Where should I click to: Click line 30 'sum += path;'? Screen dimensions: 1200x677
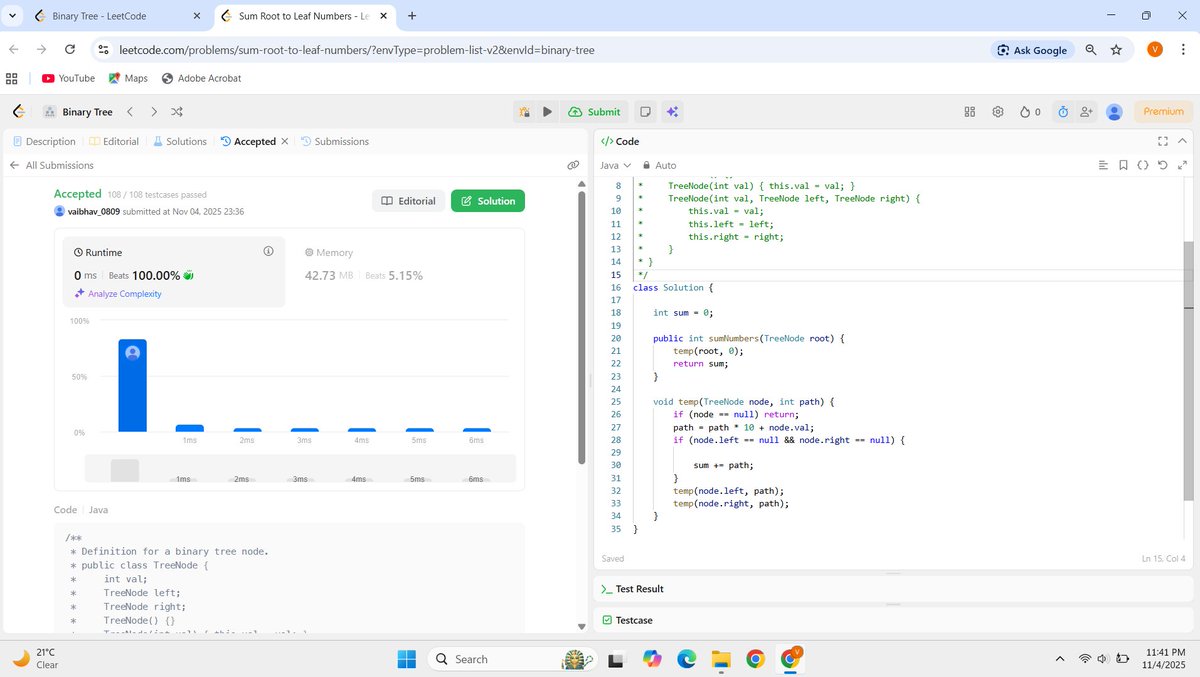(723, 465)
